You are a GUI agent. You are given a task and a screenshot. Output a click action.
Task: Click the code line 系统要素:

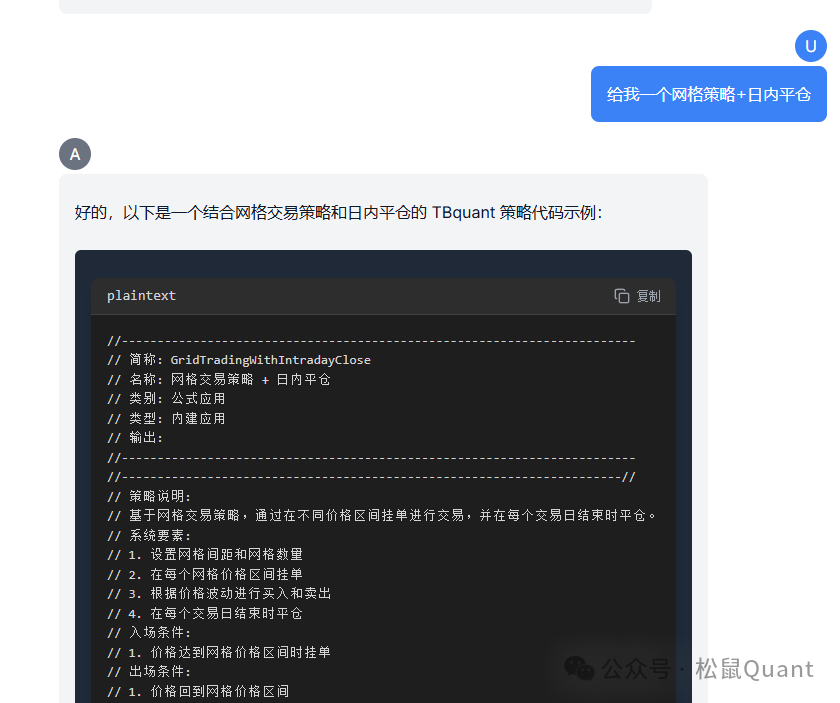148,535
